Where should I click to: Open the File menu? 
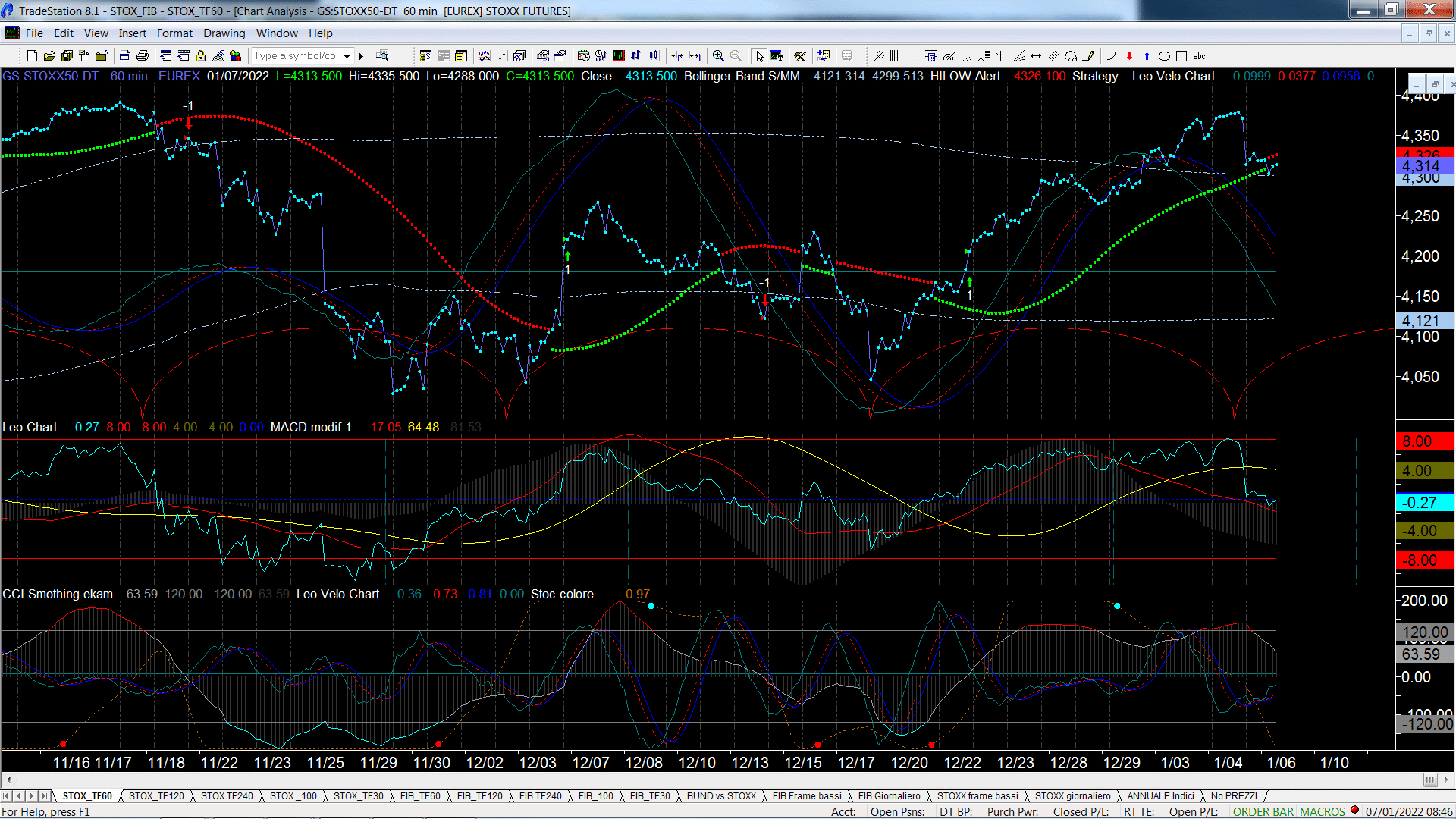click(x=34, y=33)
